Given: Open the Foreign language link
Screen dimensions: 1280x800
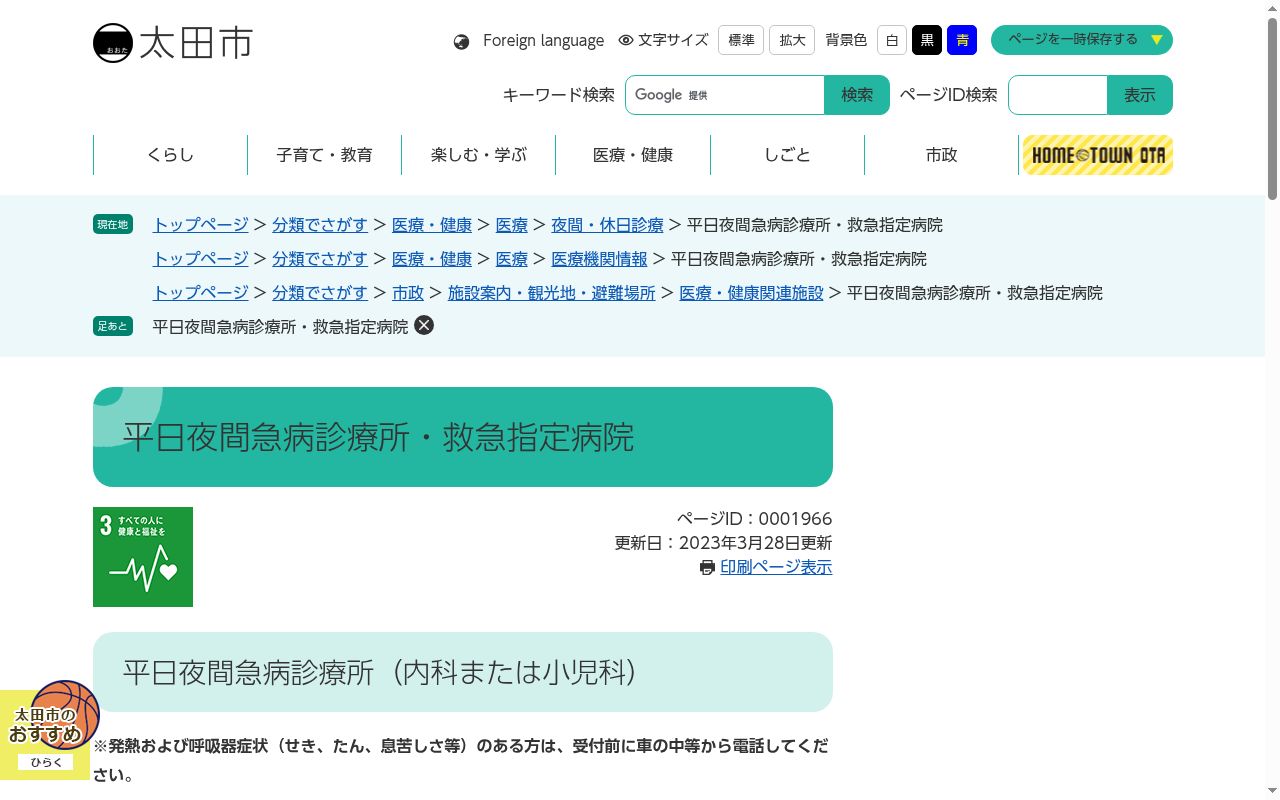Looking at the screenshot, I should click(x=543, y=41).
